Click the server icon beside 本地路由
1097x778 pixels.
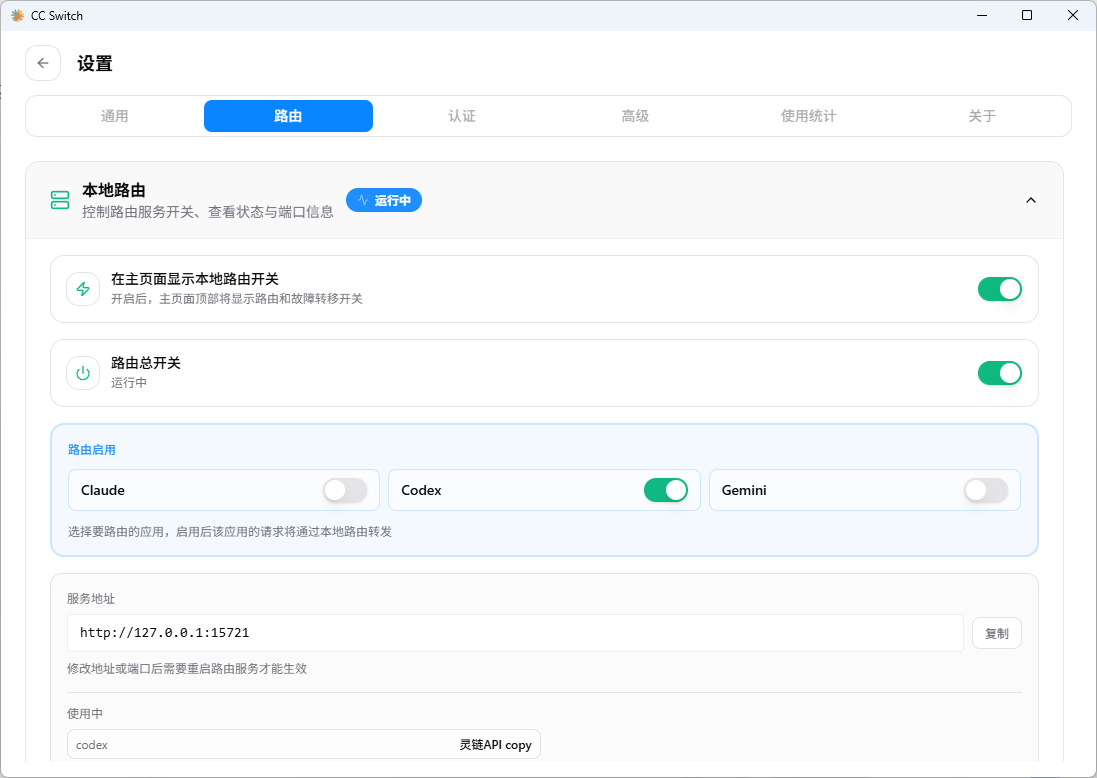coord(60,200)
